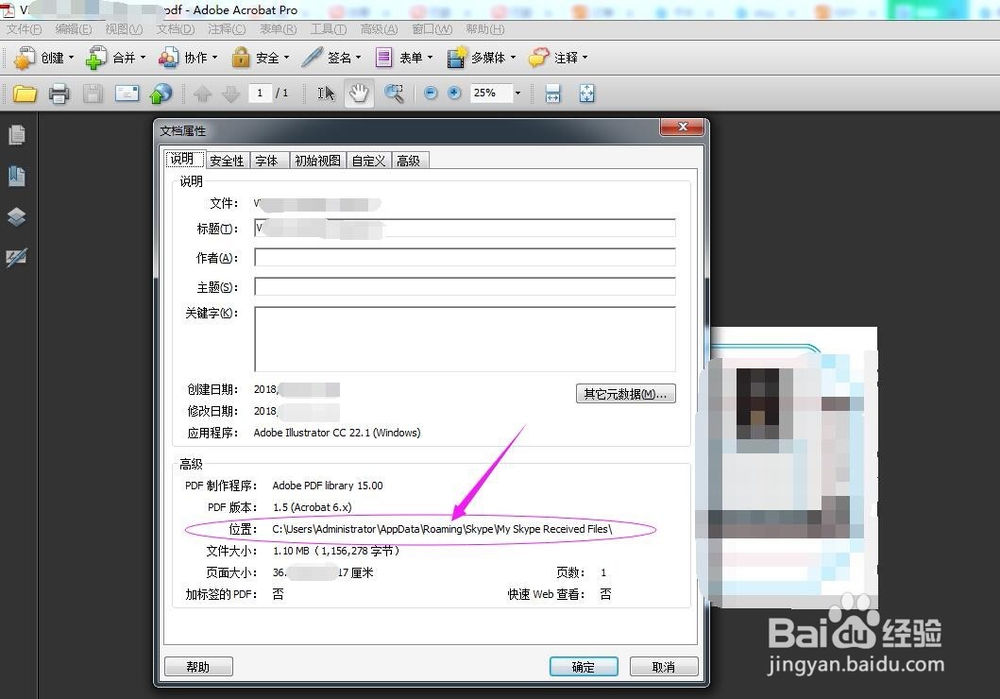Viewport: 1000px width, 699px height.
Task: Click the 多媒体 (Multimedia) toolbar icon
Action: 478,57
